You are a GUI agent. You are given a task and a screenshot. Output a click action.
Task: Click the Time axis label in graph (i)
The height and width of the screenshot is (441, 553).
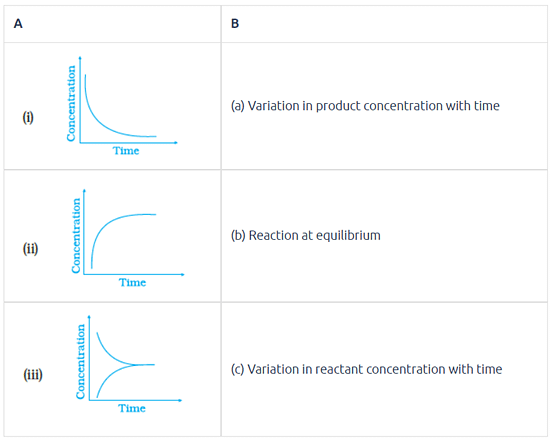[126, 151]
